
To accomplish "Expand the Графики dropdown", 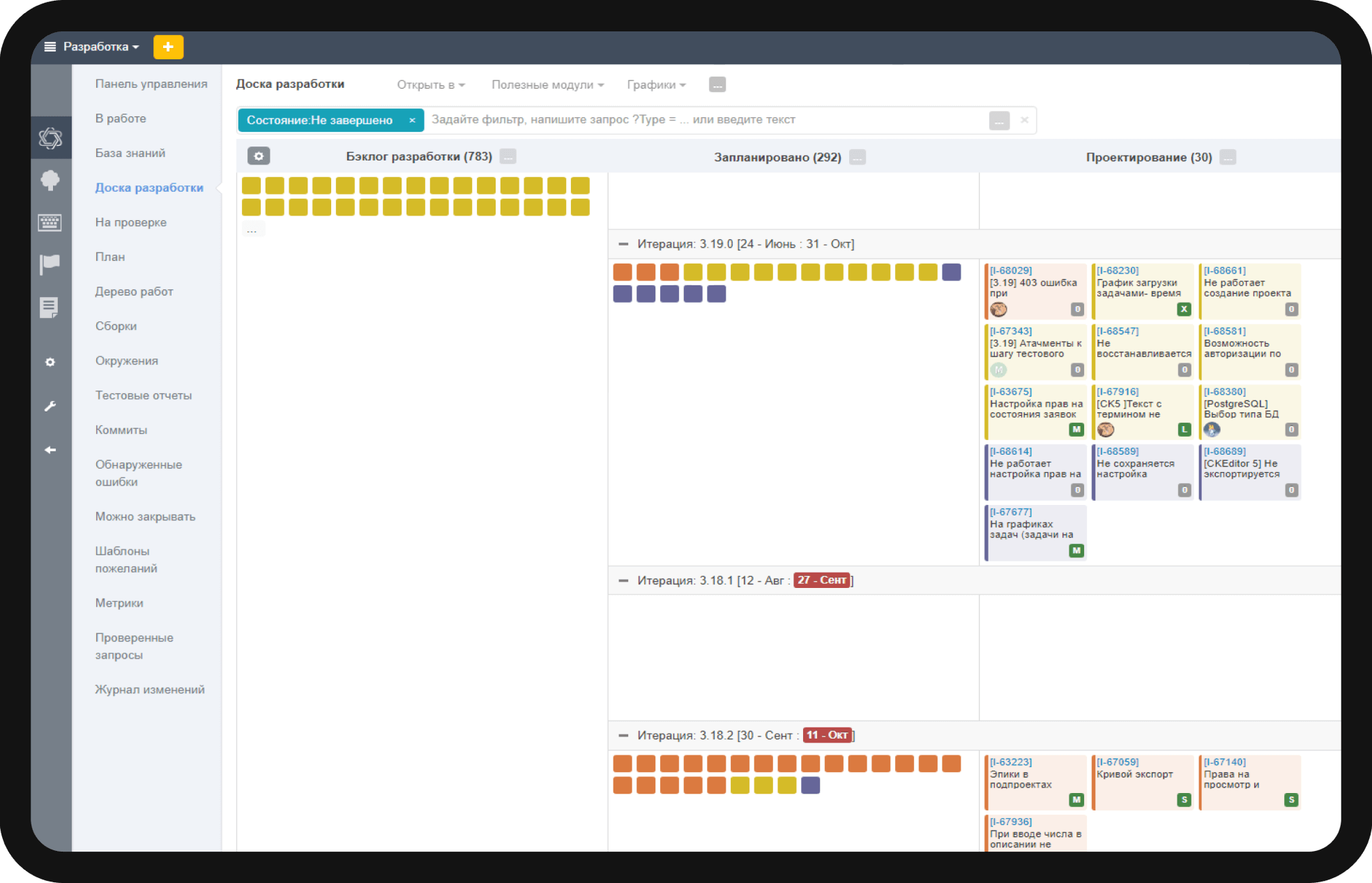I will 656,84.
